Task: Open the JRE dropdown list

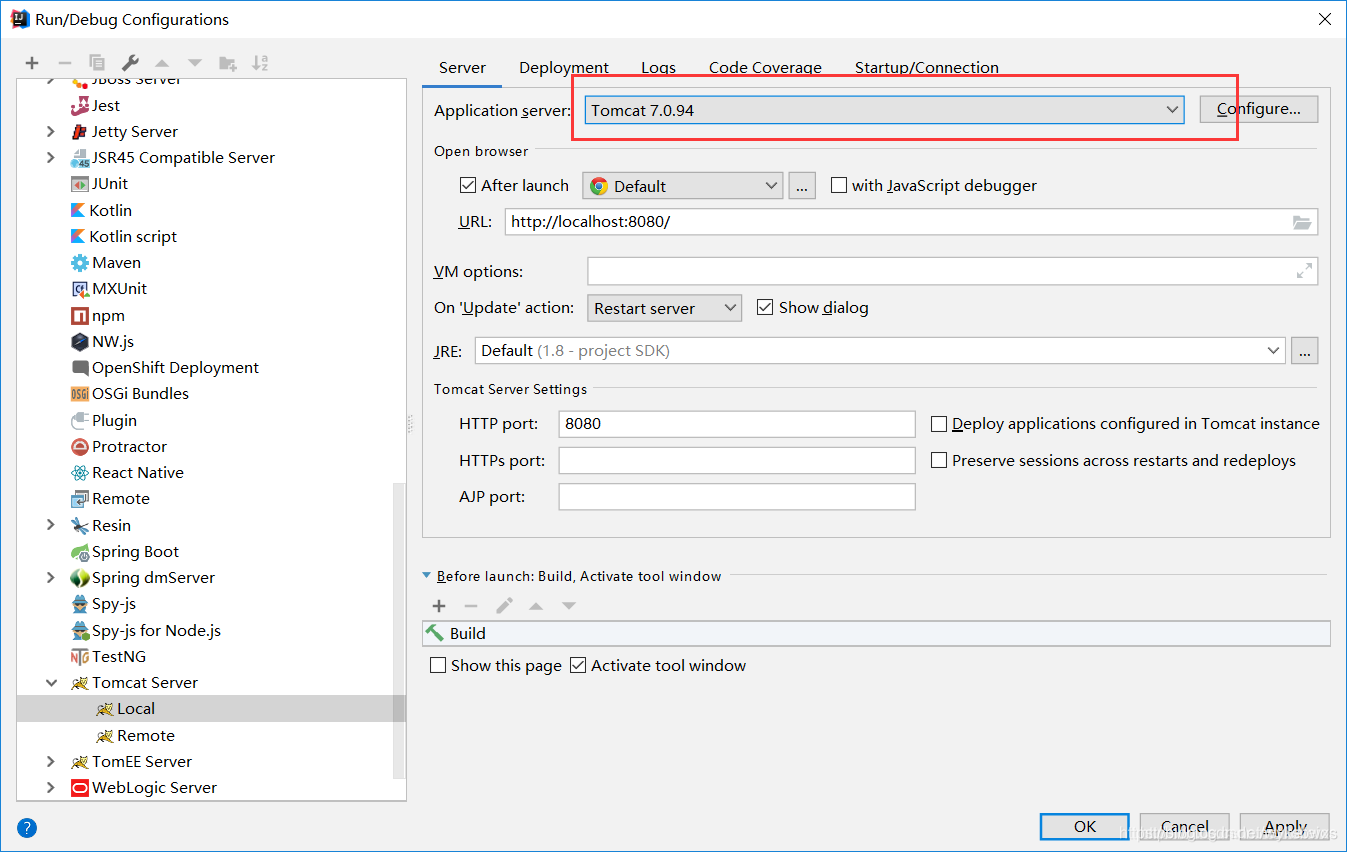Action: click(x=879, y=350)
